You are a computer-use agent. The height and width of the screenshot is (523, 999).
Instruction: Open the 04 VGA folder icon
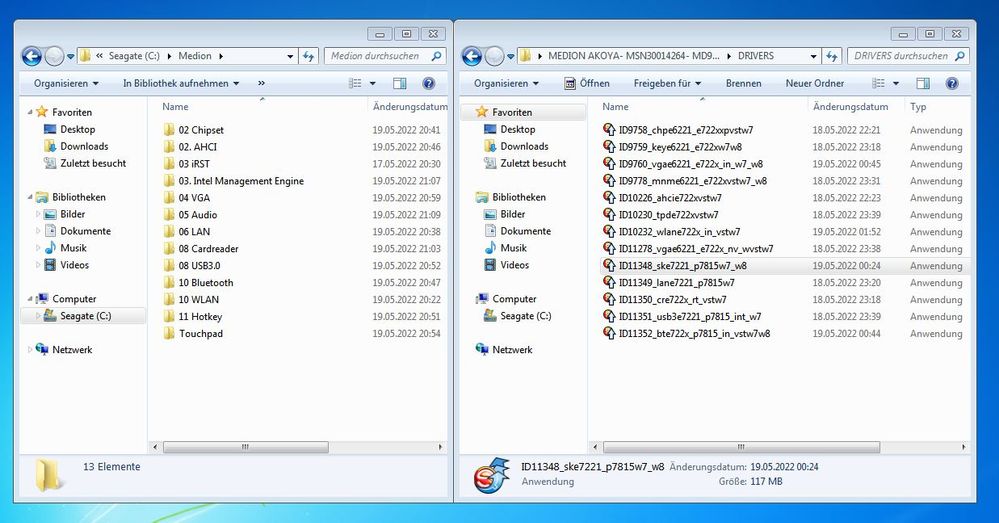pyautogui.click(x=168, y=198)
